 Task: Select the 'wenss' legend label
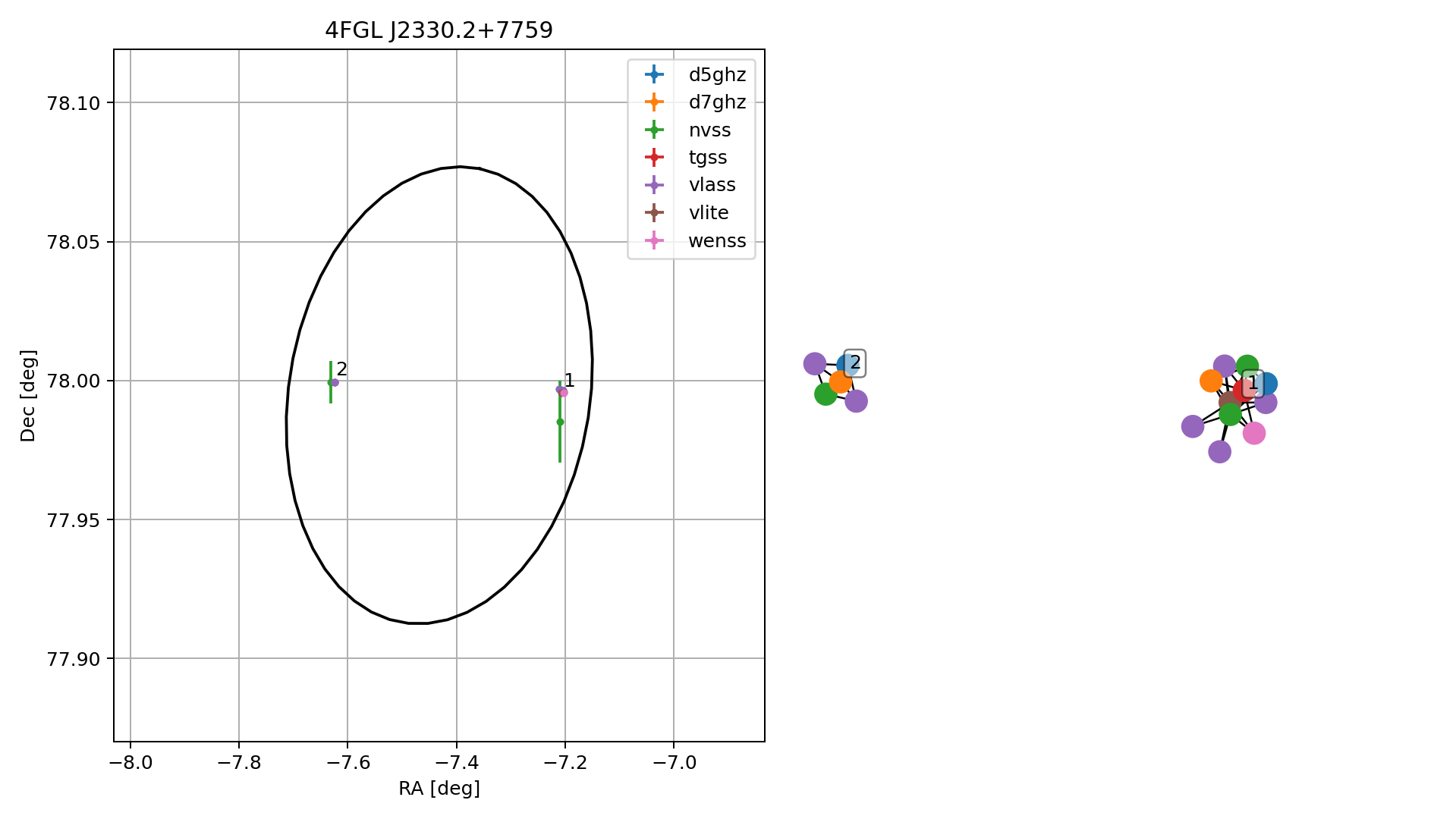[717, 241]
